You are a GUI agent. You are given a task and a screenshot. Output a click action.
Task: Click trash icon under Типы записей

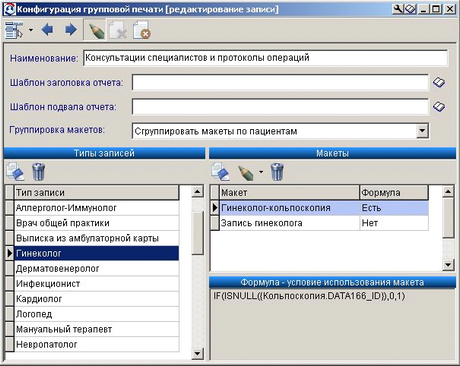point(38,172)
